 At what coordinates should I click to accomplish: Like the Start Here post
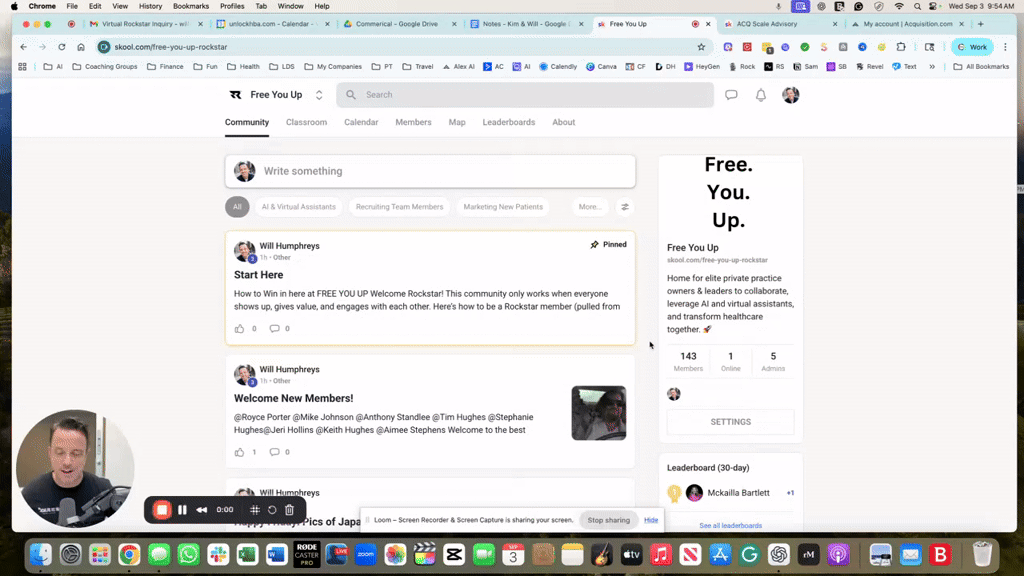click(239, 328)
